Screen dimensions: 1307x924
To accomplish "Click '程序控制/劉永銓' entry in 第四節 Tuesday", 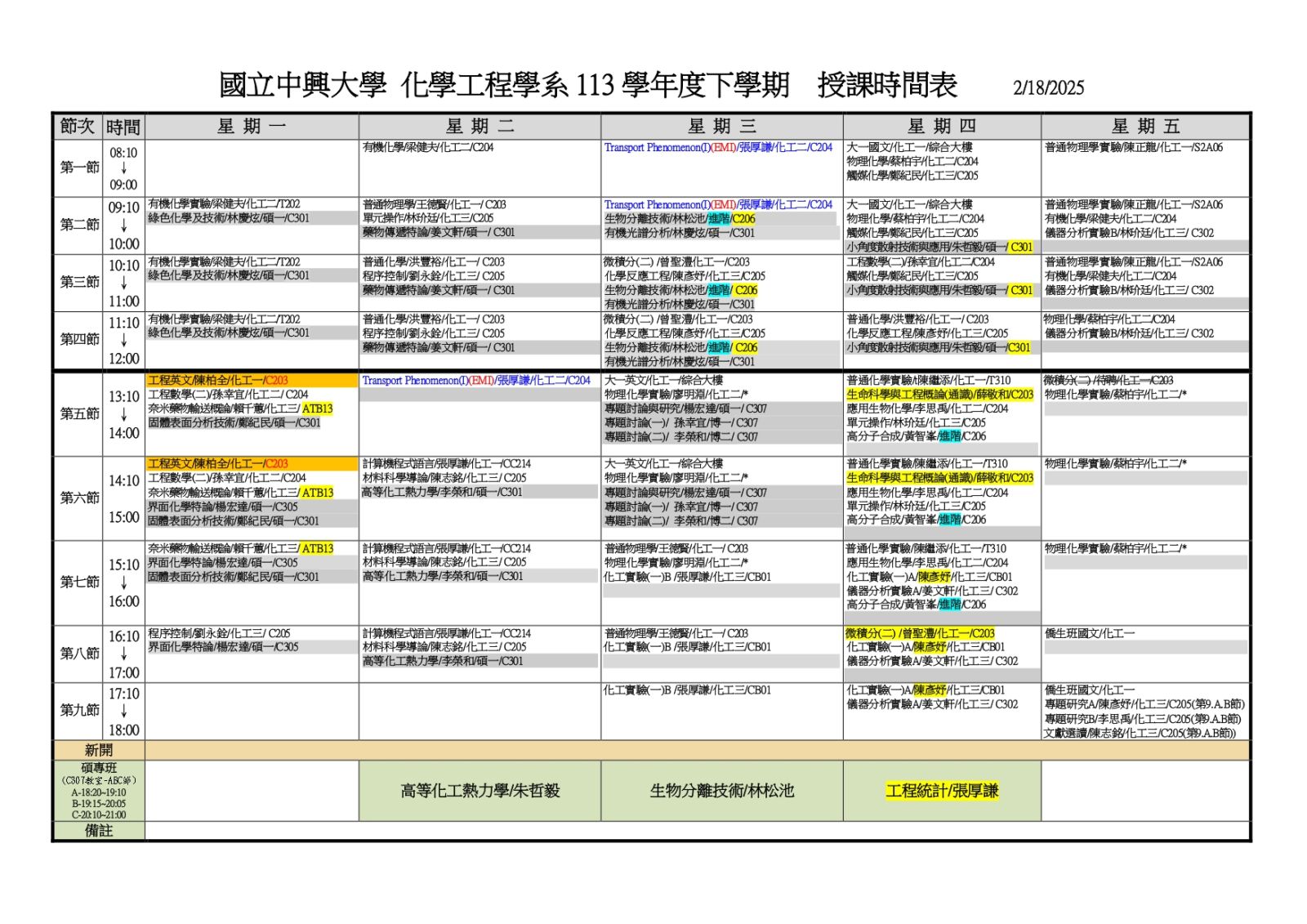I will coord(434,333).
